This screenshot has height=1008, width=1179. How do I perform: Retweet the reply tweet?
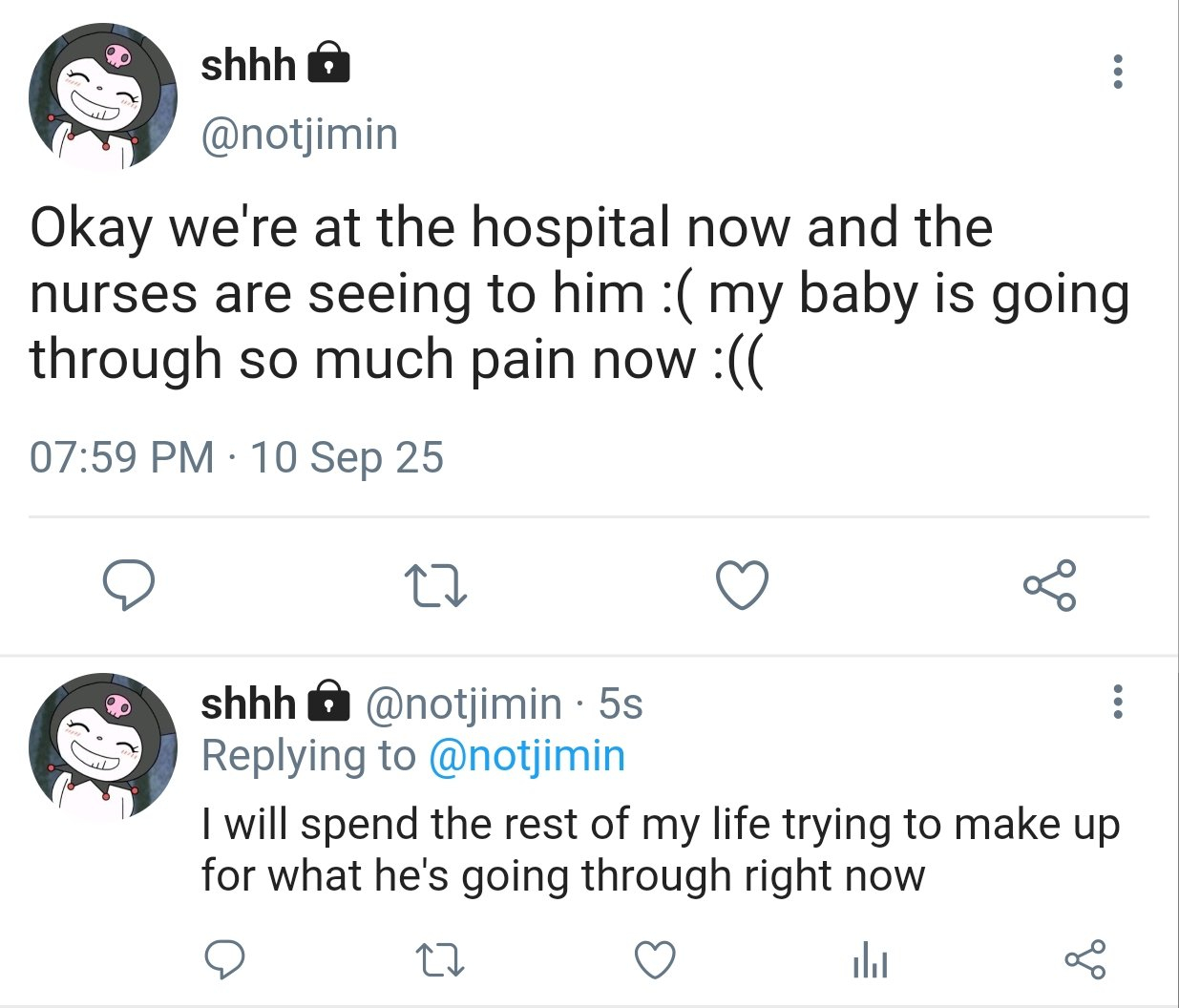441,959
